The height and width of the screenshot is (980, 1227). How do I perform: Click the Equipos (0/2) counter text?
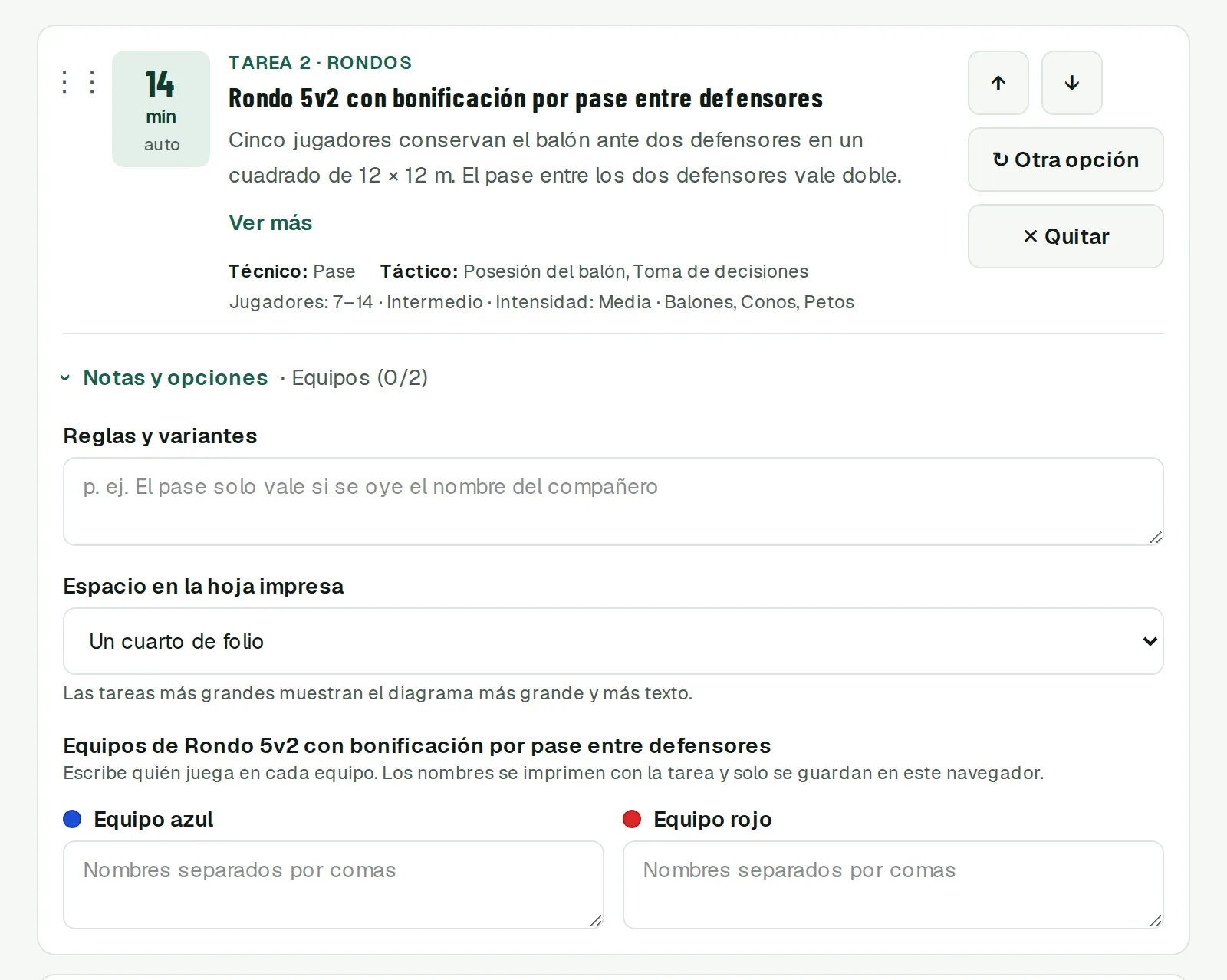tap(360, 377)
